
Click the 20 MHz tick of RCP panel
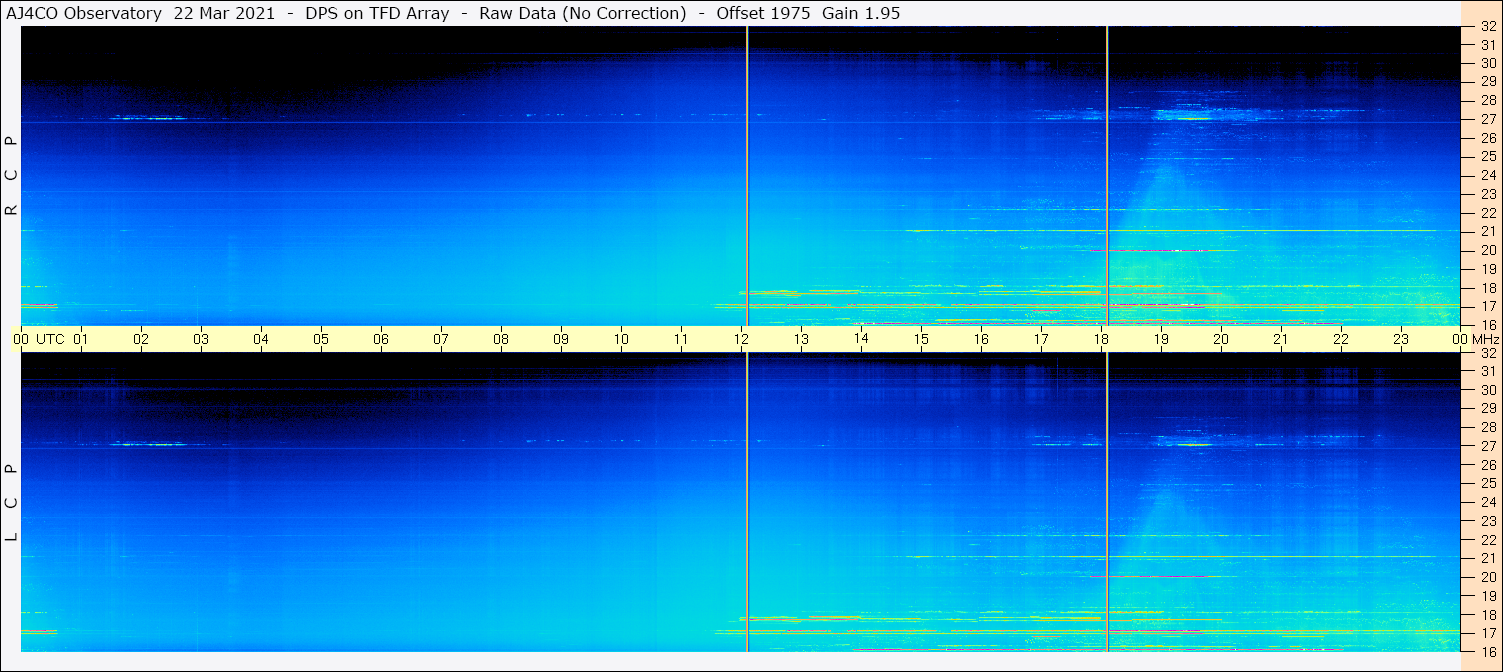coord(1487,250)
